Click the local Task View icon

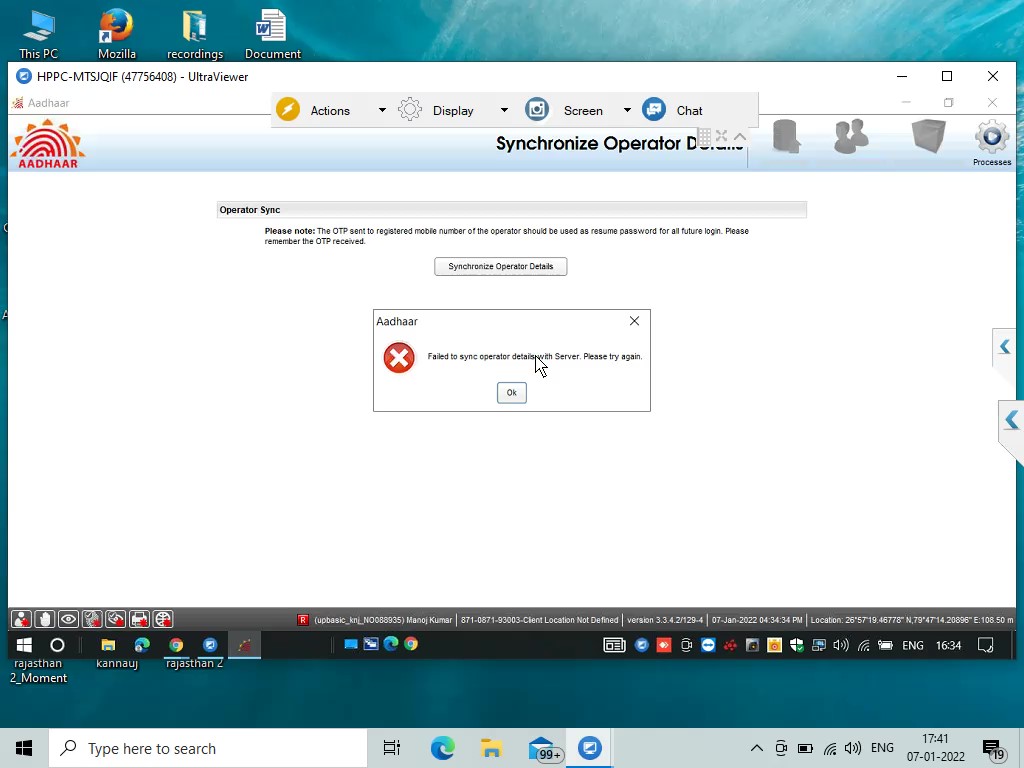pyautogui.click(x=392, y=748)
